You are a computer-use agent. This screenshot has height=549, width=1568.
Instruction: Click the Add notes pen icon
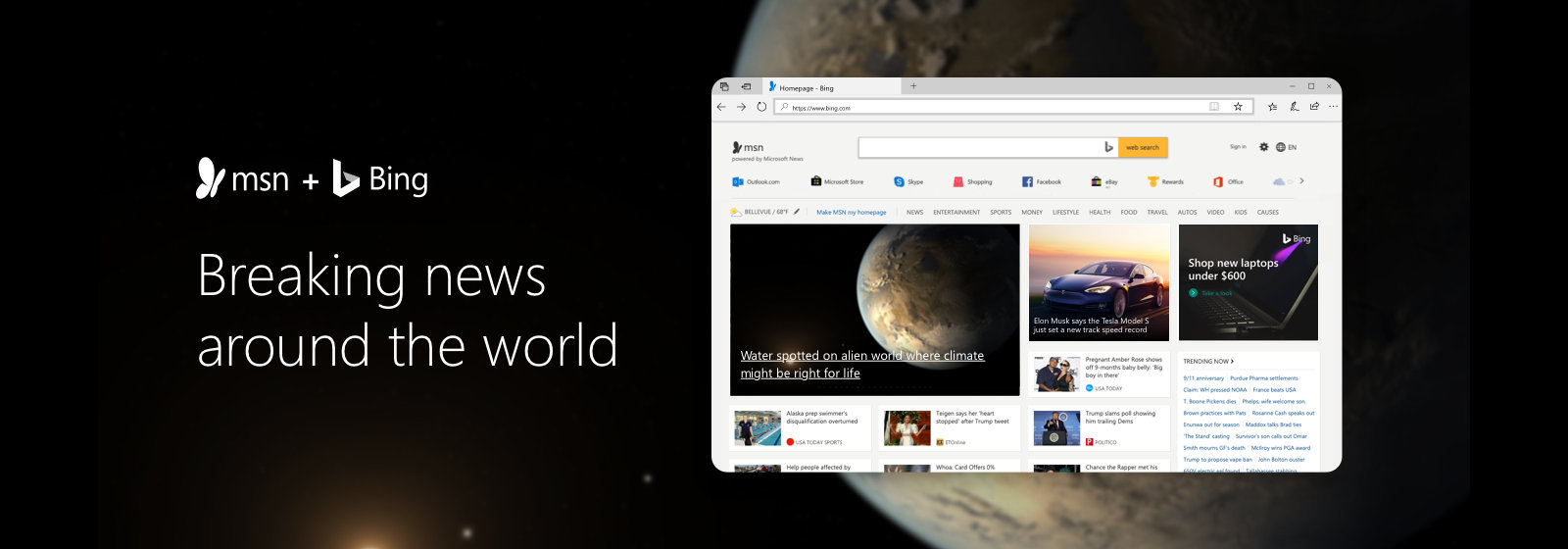point(1294,107)
